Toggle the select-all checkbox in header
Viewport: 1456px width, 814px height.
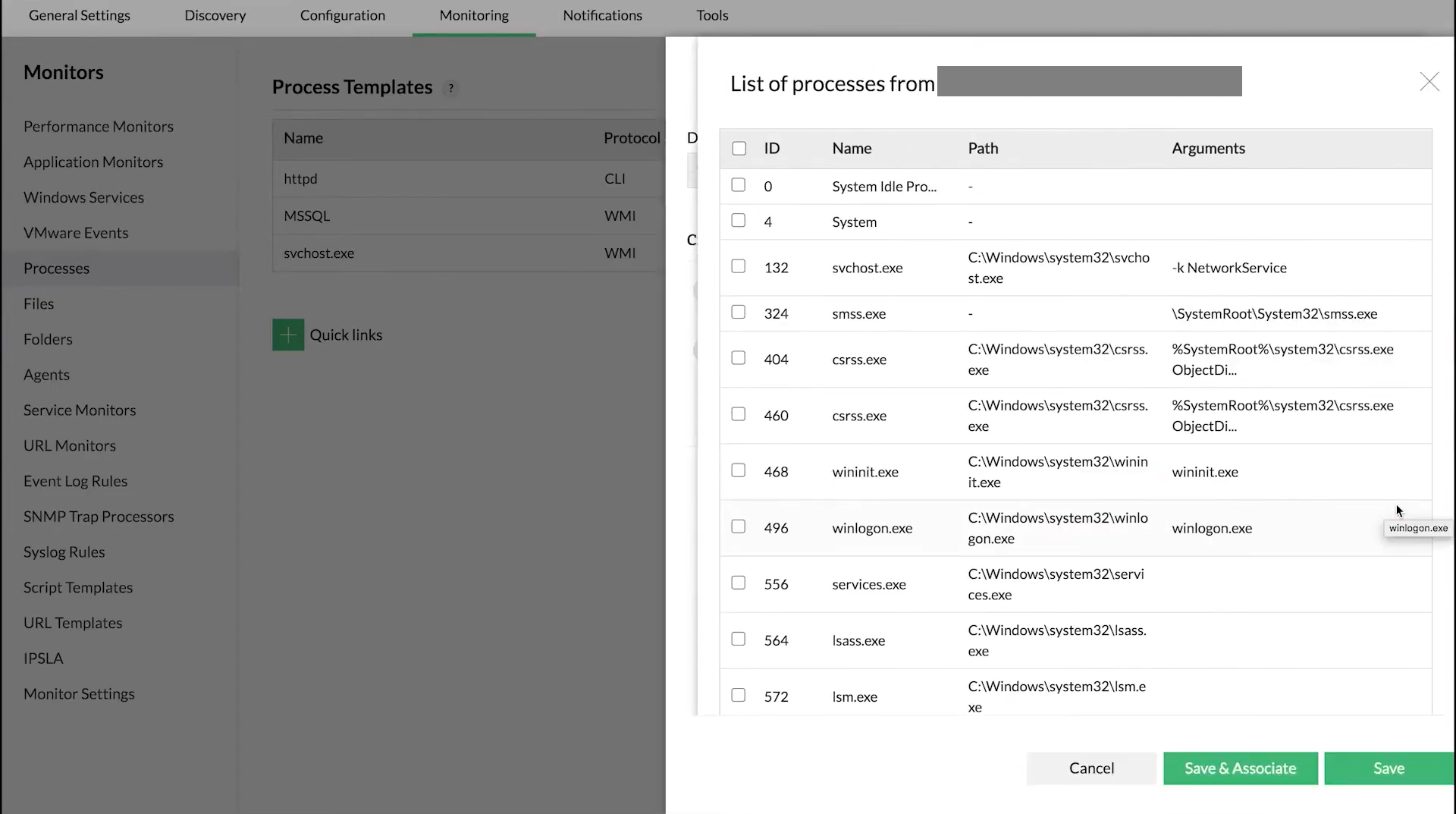pyautogui.click(x=739, y=149)
